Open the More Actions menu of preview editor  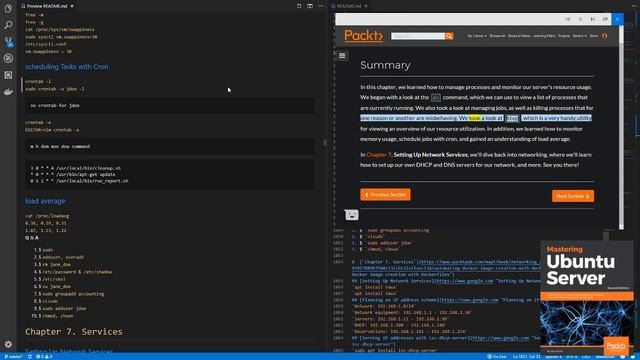click(321, 6)
